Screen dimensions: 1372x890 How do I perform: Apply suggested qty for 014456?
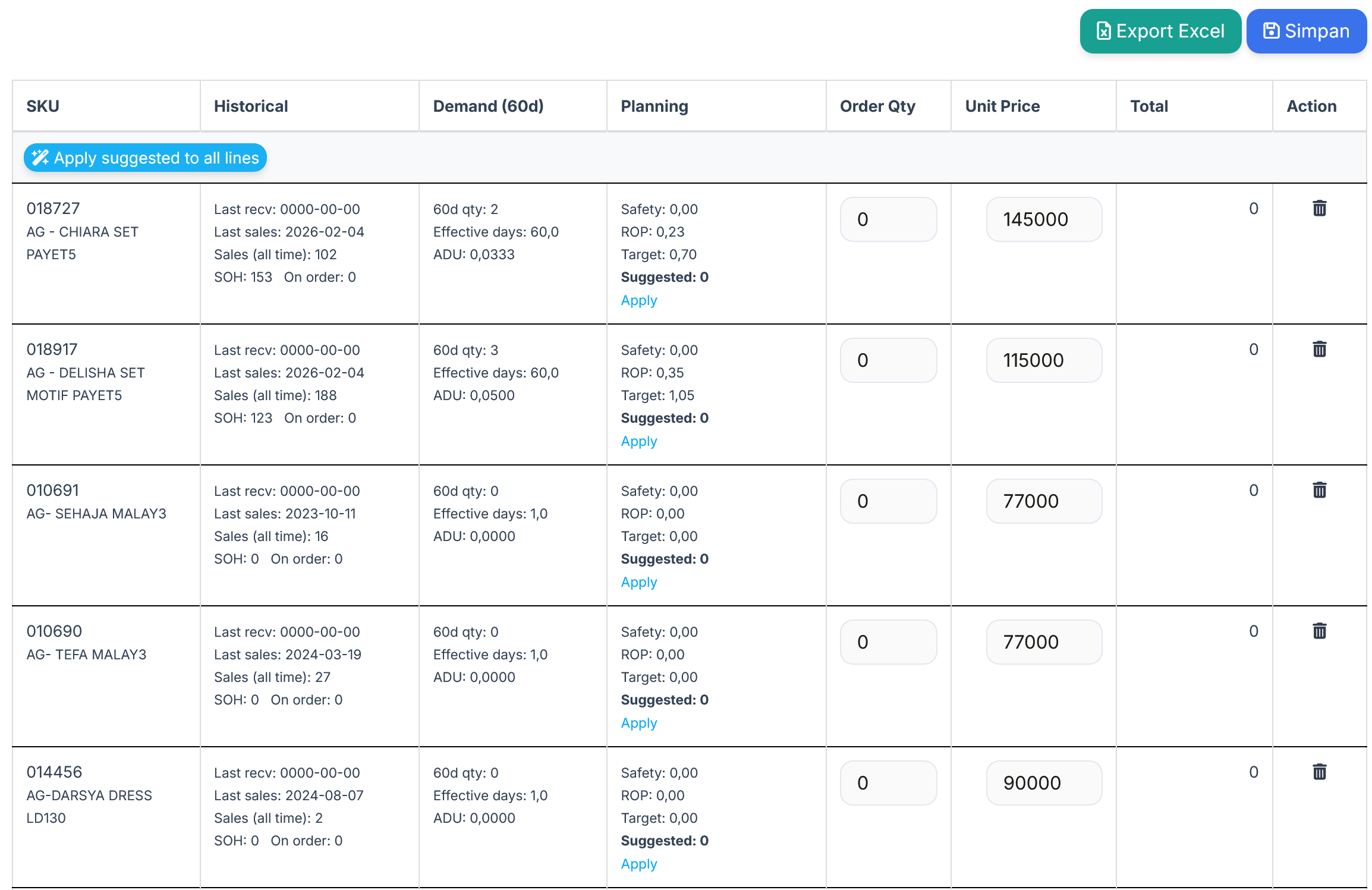tap(638, 864)
